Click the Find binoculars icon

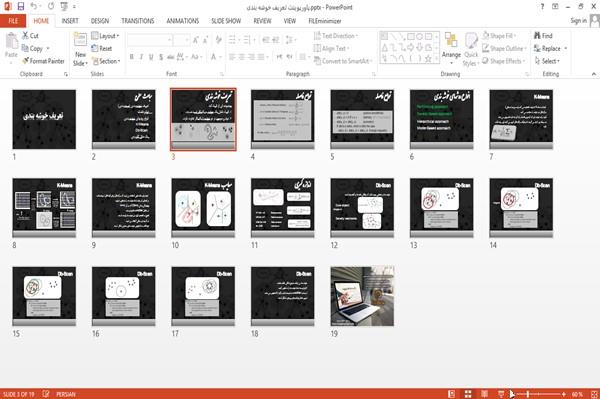point(537,36)
